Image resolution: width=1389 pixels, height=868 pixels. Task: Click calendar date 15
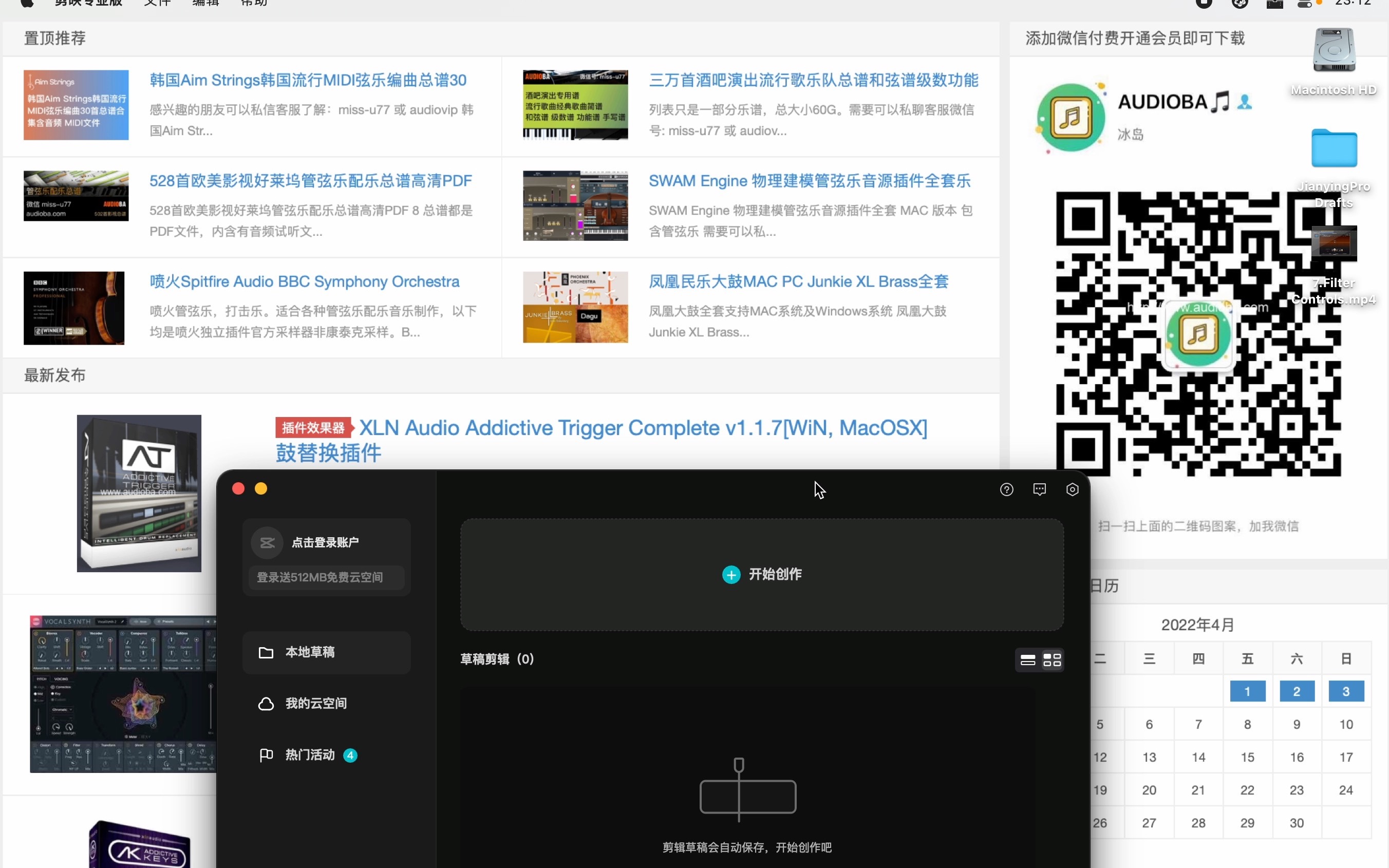[1247, 757]
